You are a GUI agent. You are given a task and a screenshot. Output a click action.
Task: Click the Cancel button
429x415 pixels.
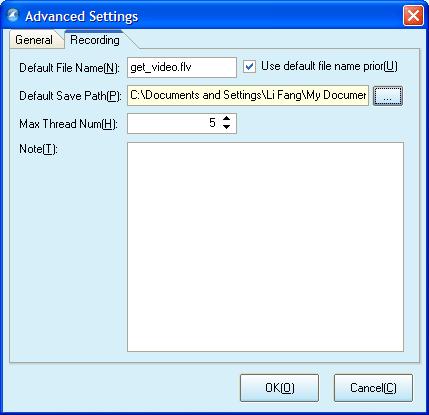click(373, 388)
